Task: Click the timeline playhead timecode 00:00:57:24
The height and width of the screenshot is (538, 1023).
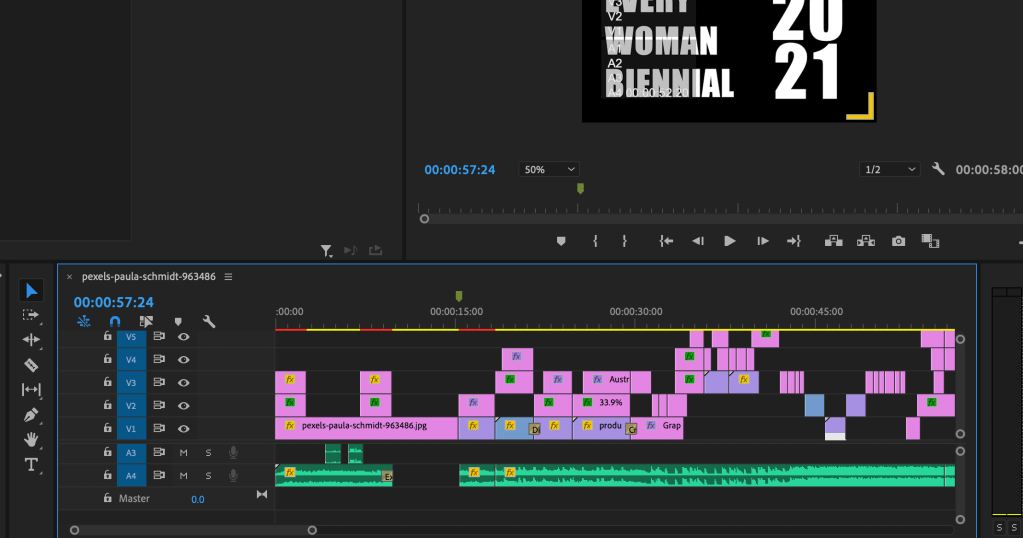Action: tap(113, 302)
